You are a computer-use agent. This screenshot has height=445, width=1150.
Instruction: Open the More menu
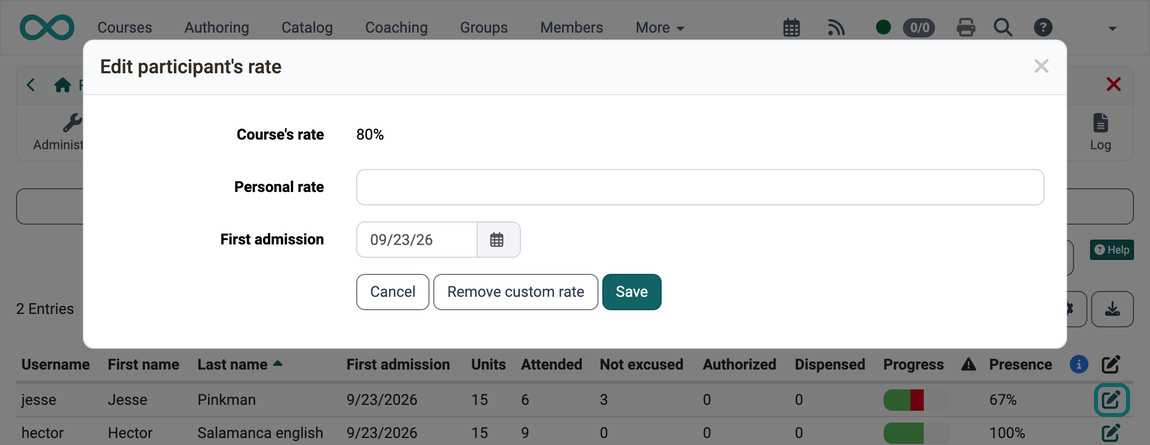point(659,28)
